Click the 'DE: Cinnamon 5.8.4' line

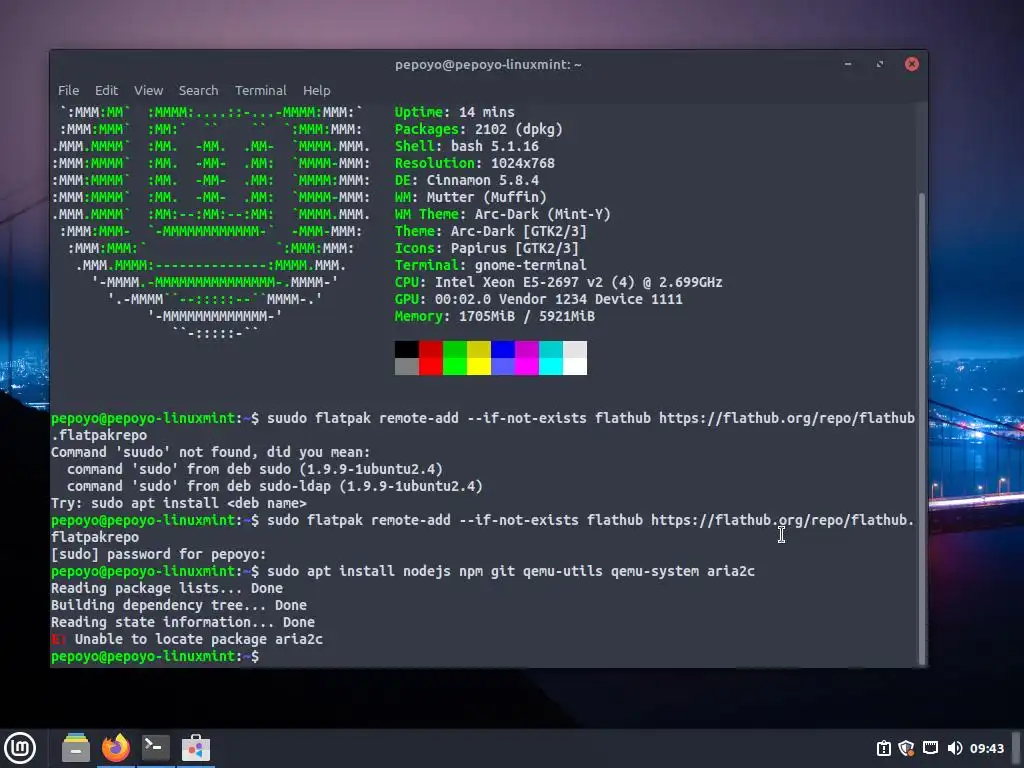tap(467, 180)
